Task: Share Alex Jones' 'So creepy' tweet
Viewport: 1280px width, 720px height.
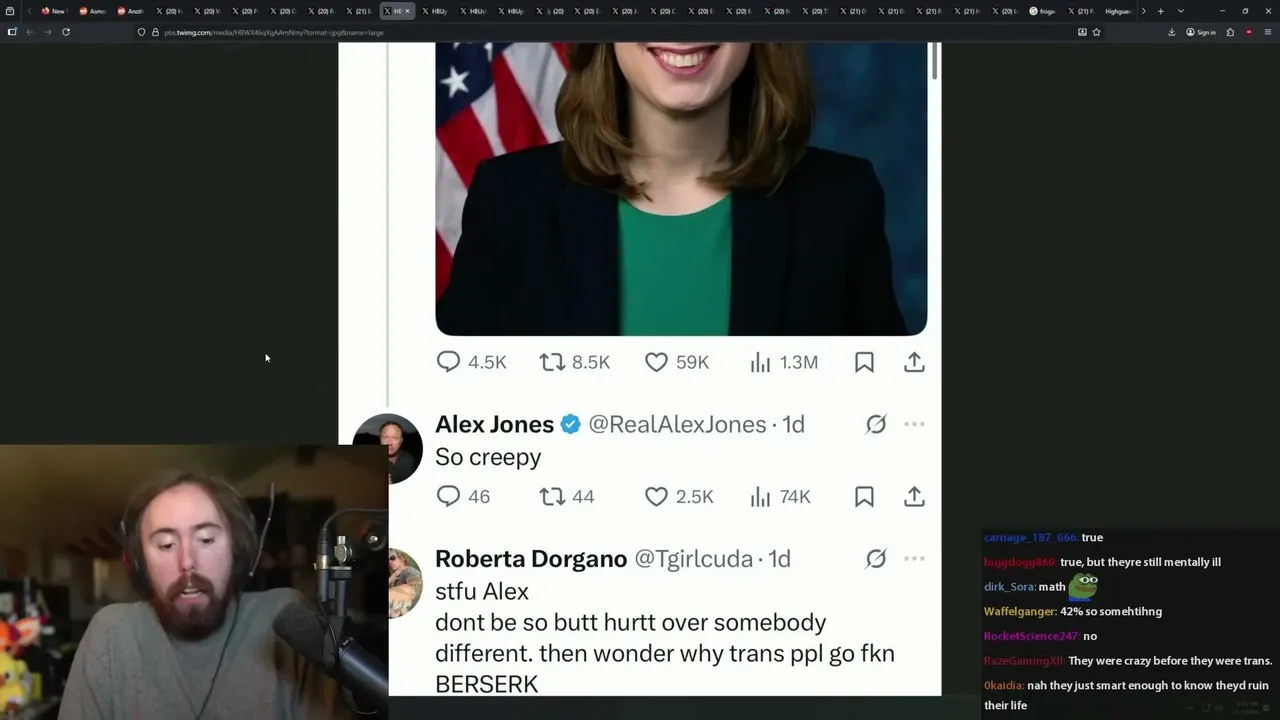Action: pyautogui.click(x=914, y=496)
